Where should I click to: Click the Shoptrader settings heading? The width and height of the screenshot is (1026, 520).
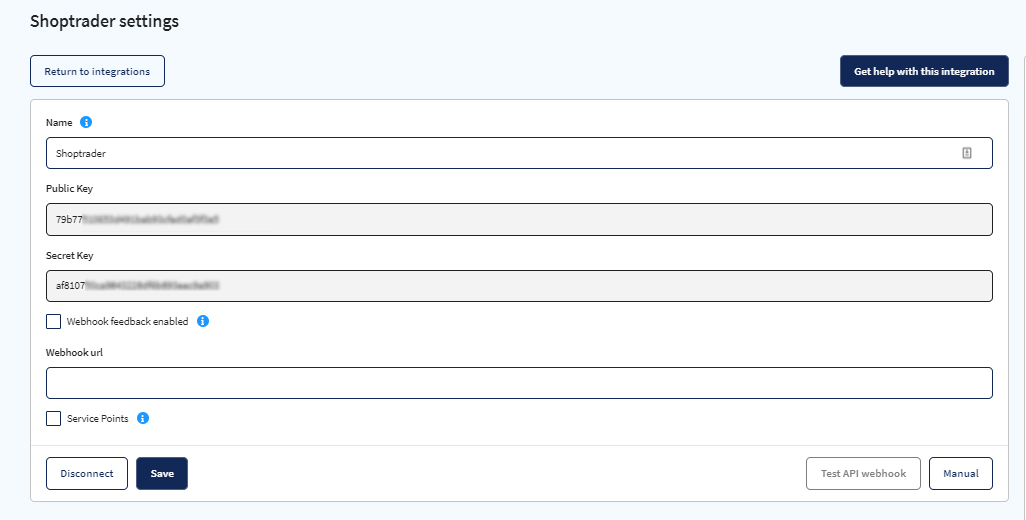pyautogui.click(x=105, y=21)
